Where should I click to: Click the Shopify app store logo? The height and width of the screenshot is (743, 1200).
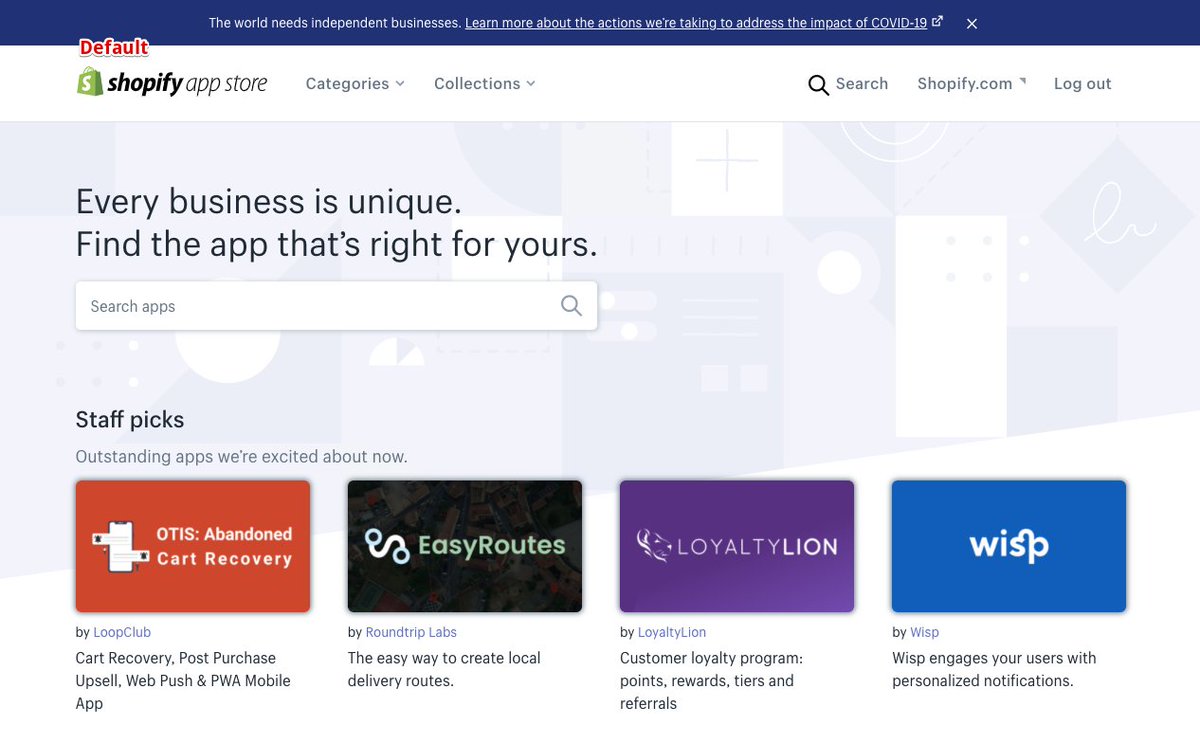click(172, 83)
